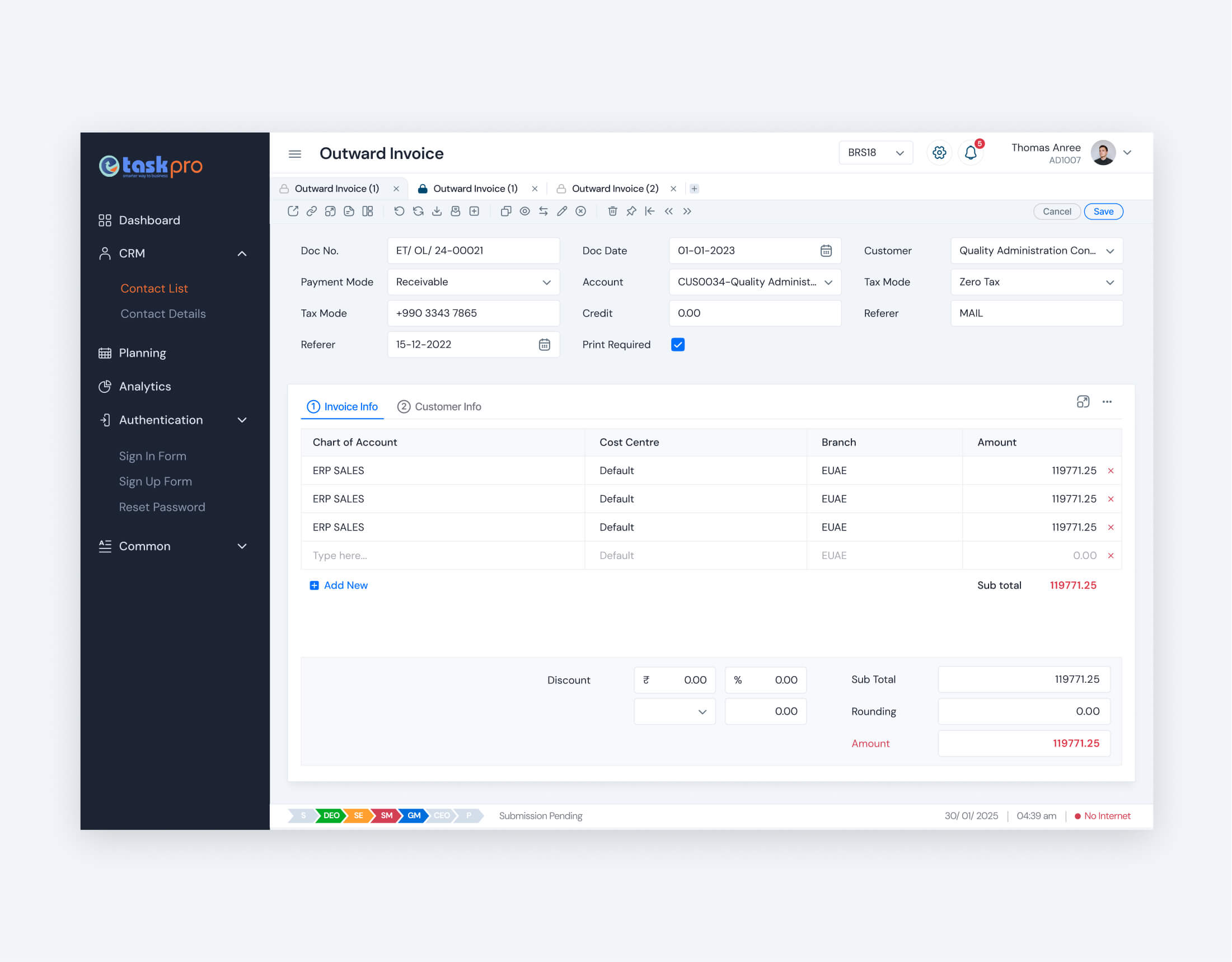
Task: Click the settings gear icon
Action: 939,152
